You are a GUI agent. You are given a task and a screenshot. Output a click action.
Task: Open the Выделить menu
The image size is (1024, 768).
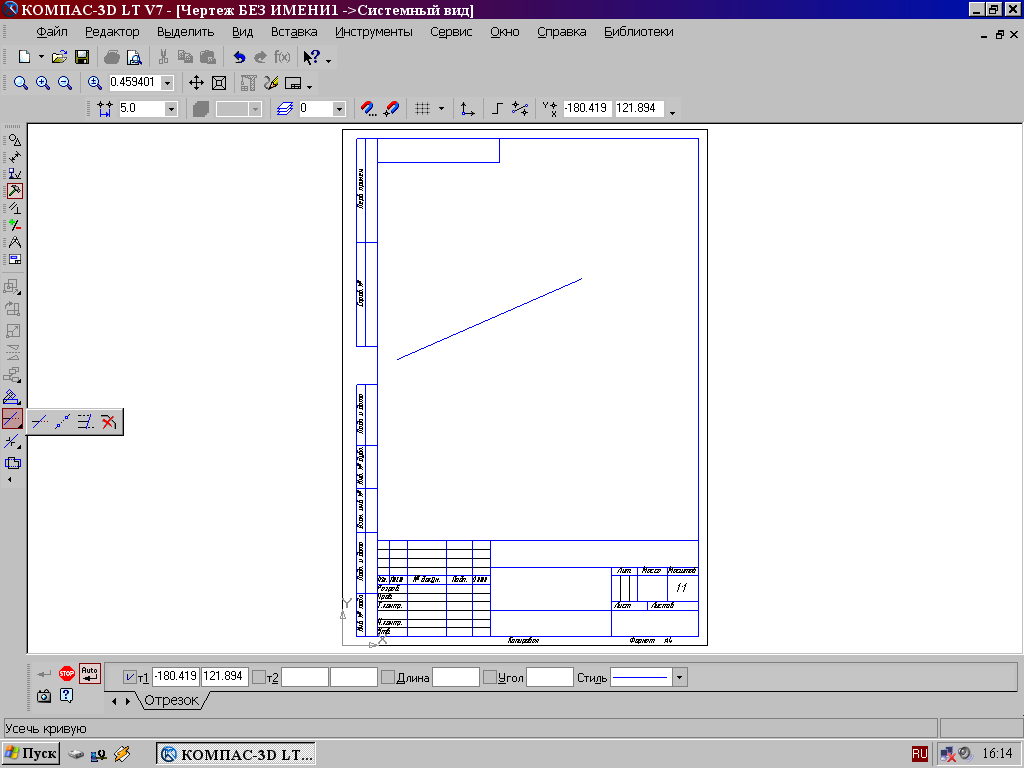(x=185, y=32)
